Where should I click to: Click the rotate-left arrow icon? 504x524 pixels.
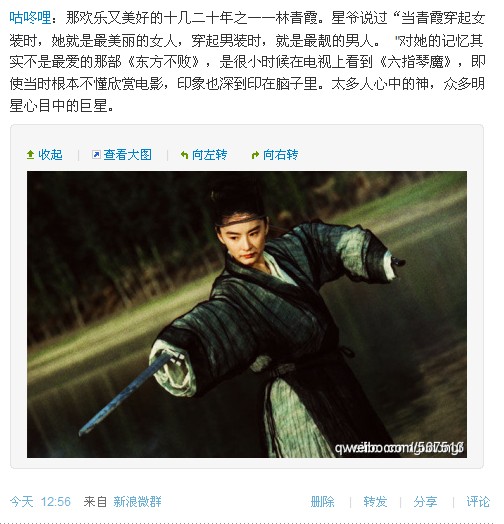184,155
